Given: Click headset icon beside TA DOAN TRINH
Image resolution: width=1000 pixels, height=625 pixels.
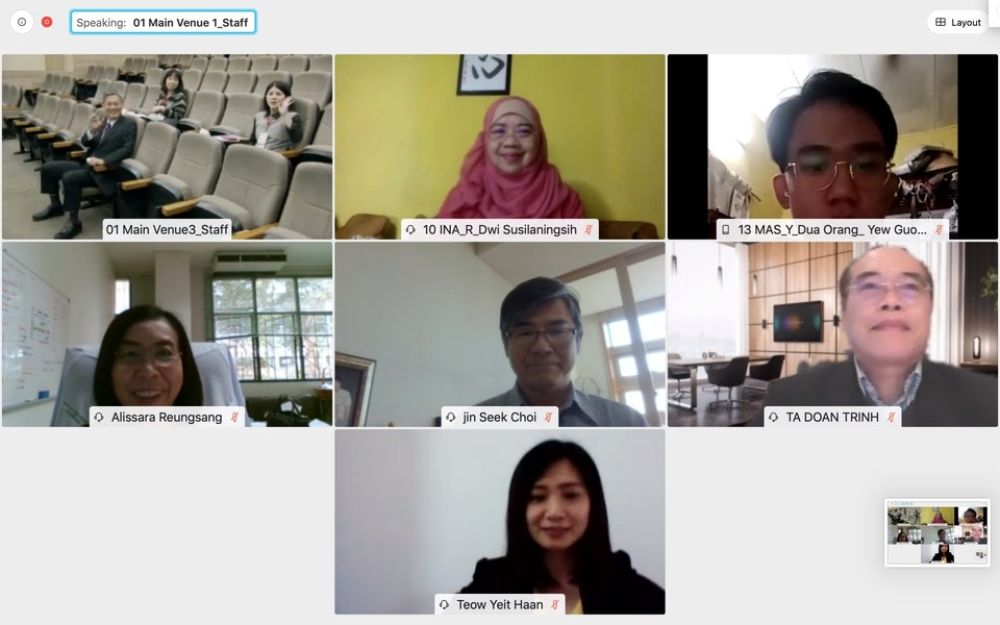Looking at the screenshot, I should click(774, 417).
